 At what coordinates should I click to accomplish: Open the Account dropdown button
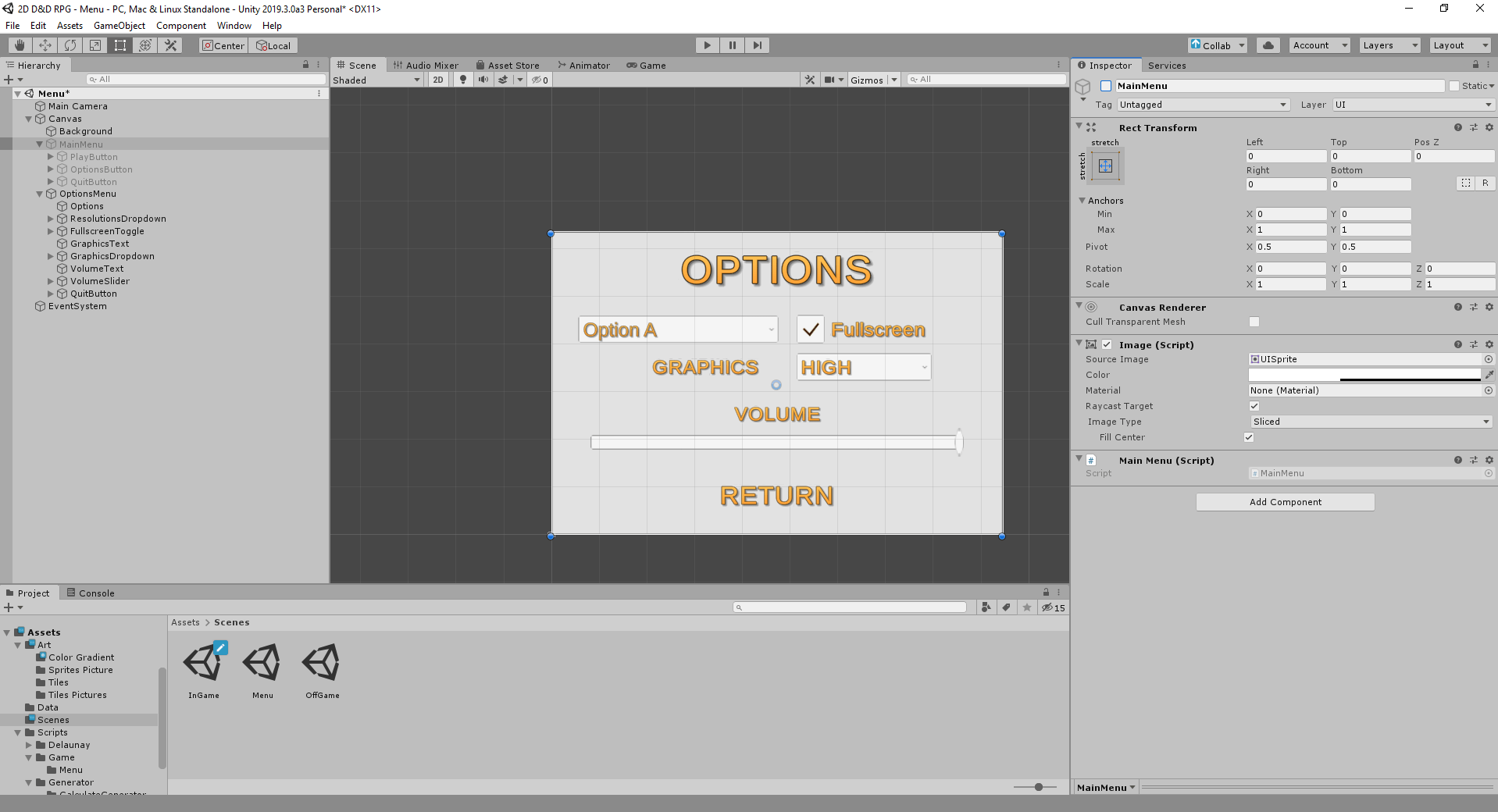pos(1320,45)
